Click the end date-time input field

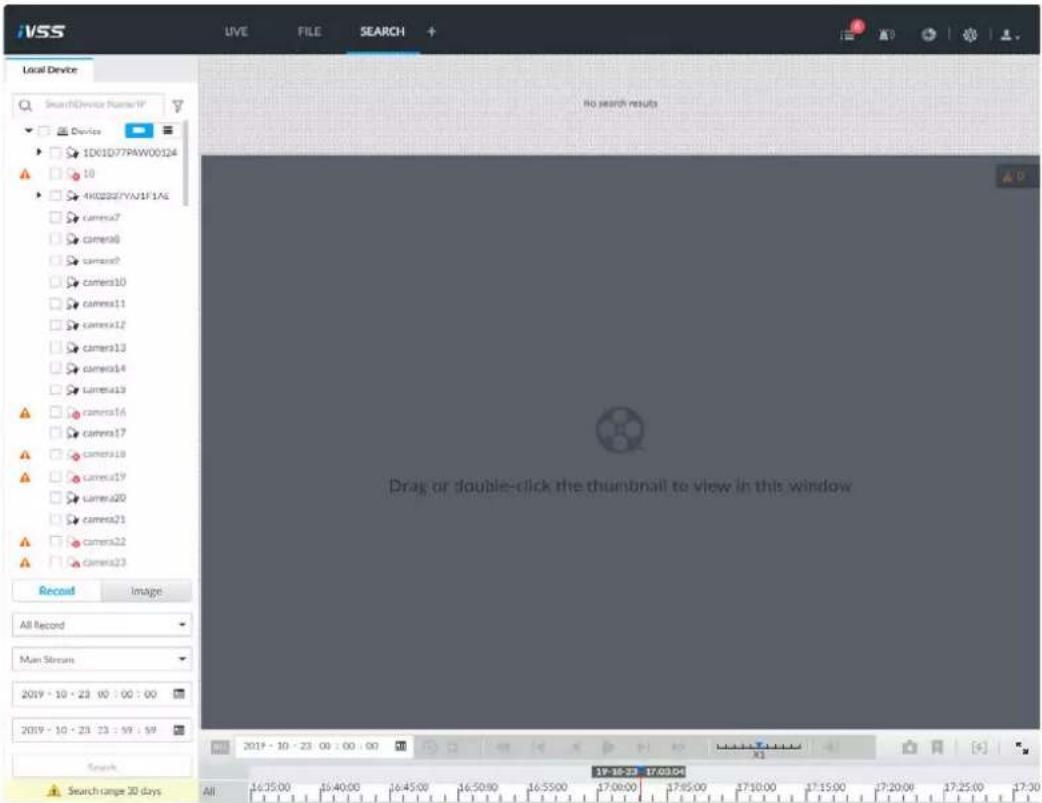[102, 730]
